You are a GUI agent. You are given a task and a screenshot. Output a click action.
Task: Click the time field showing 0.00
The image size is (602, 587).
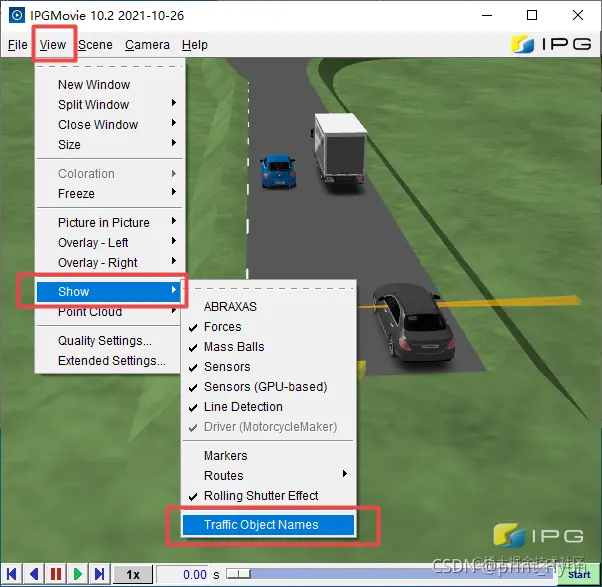click(183, 575)
